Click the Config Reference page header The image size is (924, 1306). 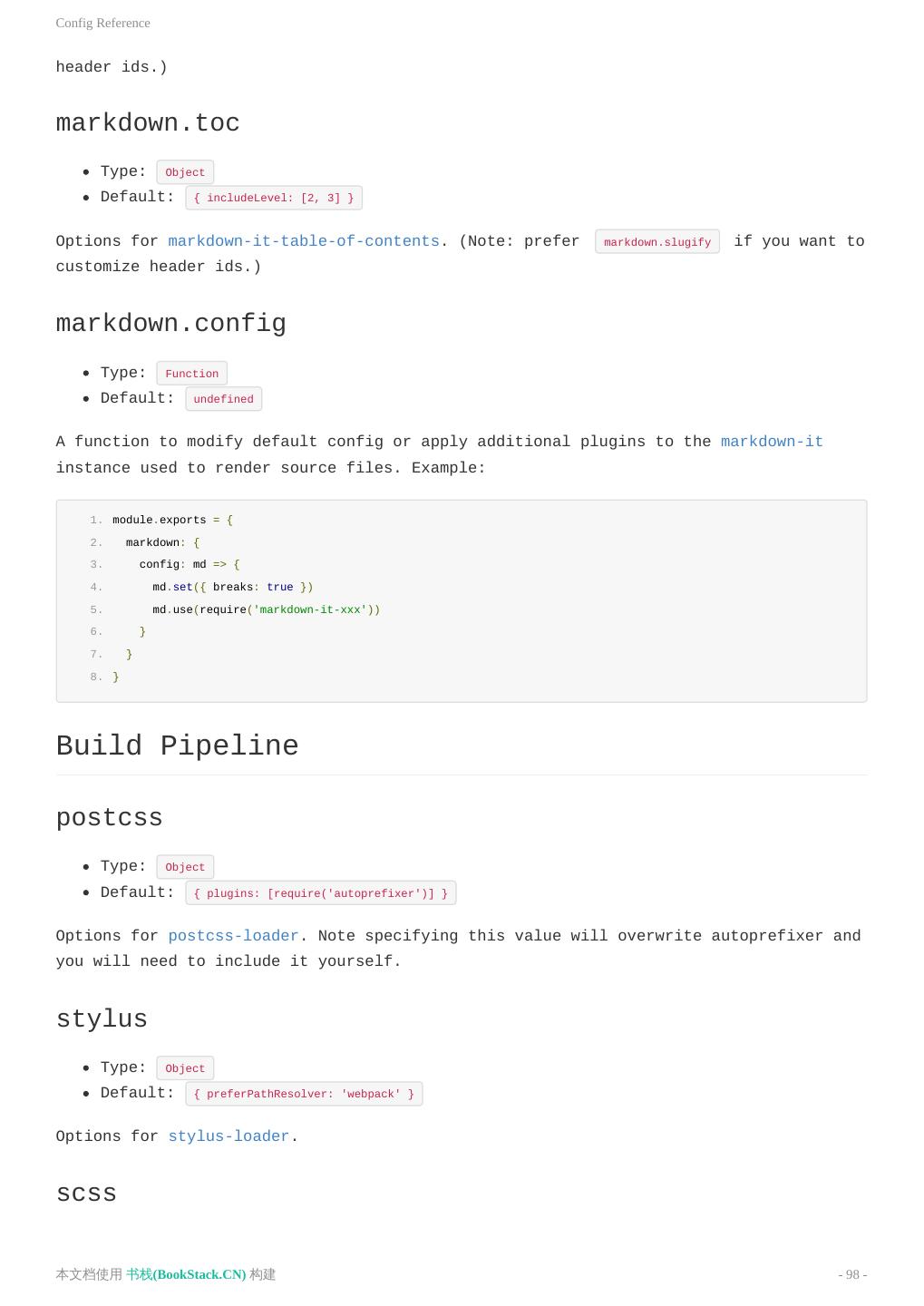tap(102, 23)
